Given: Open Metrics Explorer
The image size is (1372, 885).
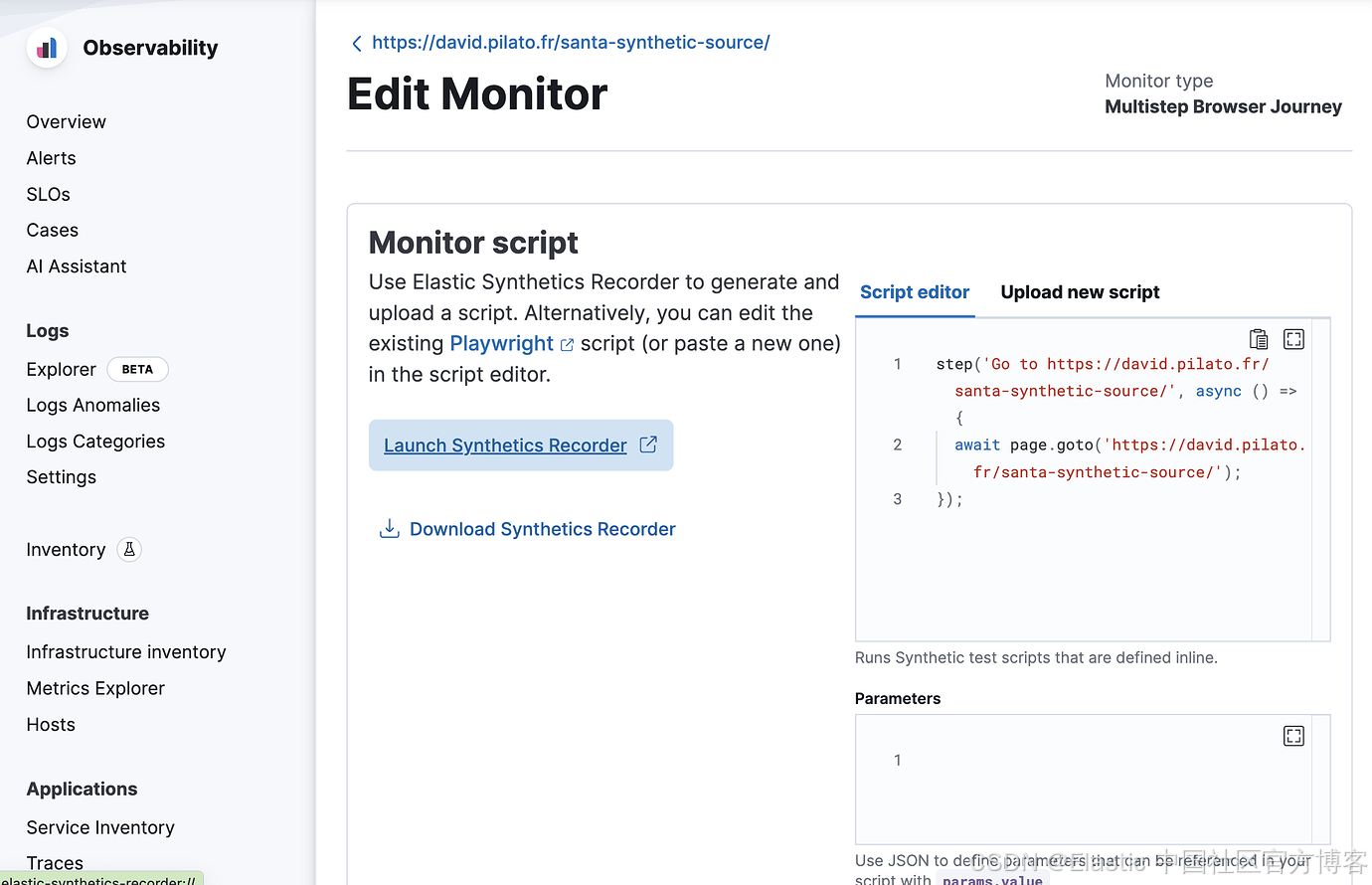Looking at the screenshot, I should tap(95, 688).
